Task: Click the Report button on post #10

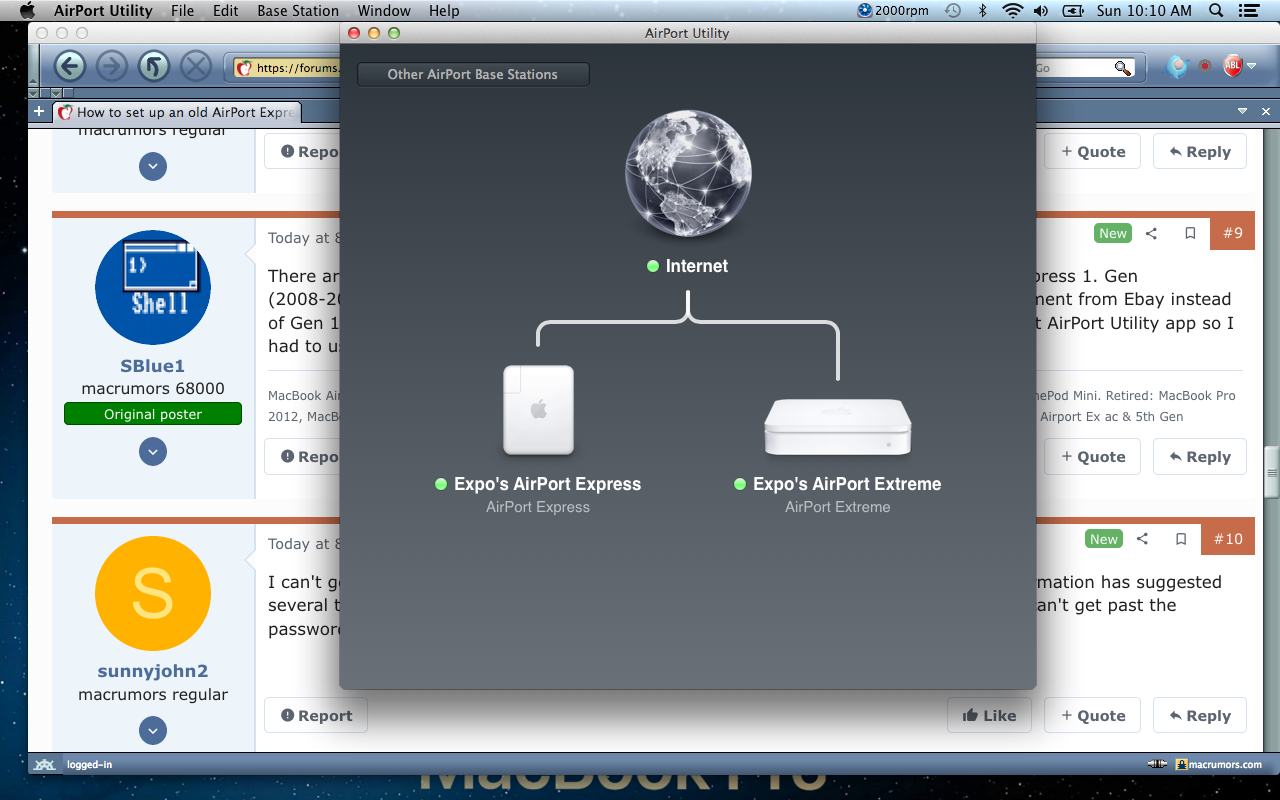Action: click(316, 715)
